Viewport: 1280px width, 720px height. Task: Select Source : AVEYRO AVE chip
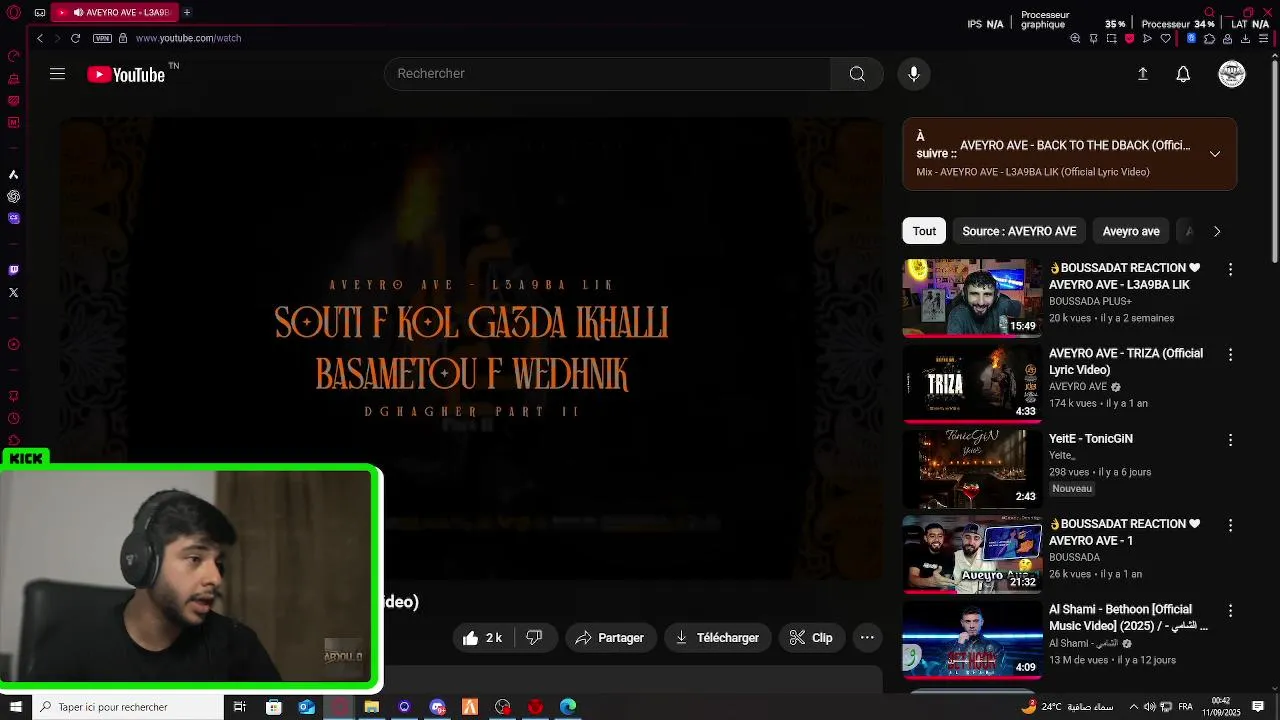click(1019, 231)
